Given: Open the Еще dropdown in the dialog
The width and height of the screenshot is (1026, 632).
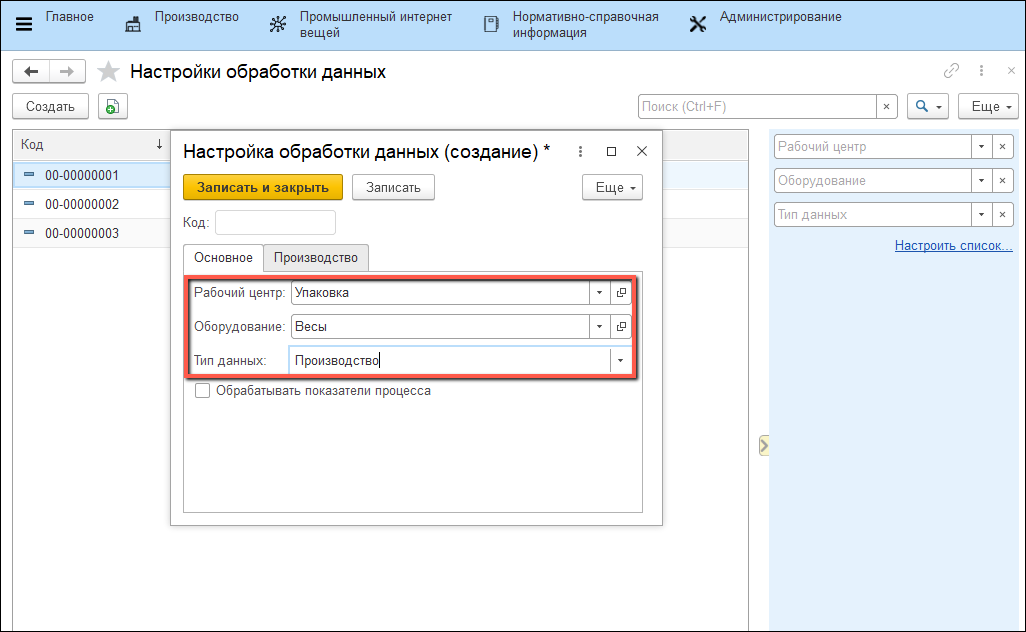Looking at the screenshot, I should pos(612,187).
